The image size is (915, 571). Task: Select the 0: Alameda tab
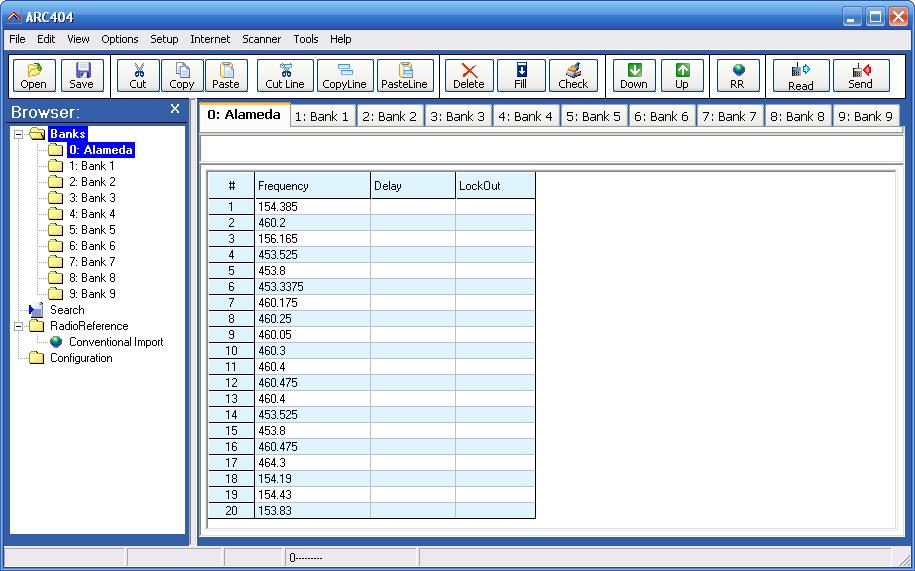[x=244, y=115]
